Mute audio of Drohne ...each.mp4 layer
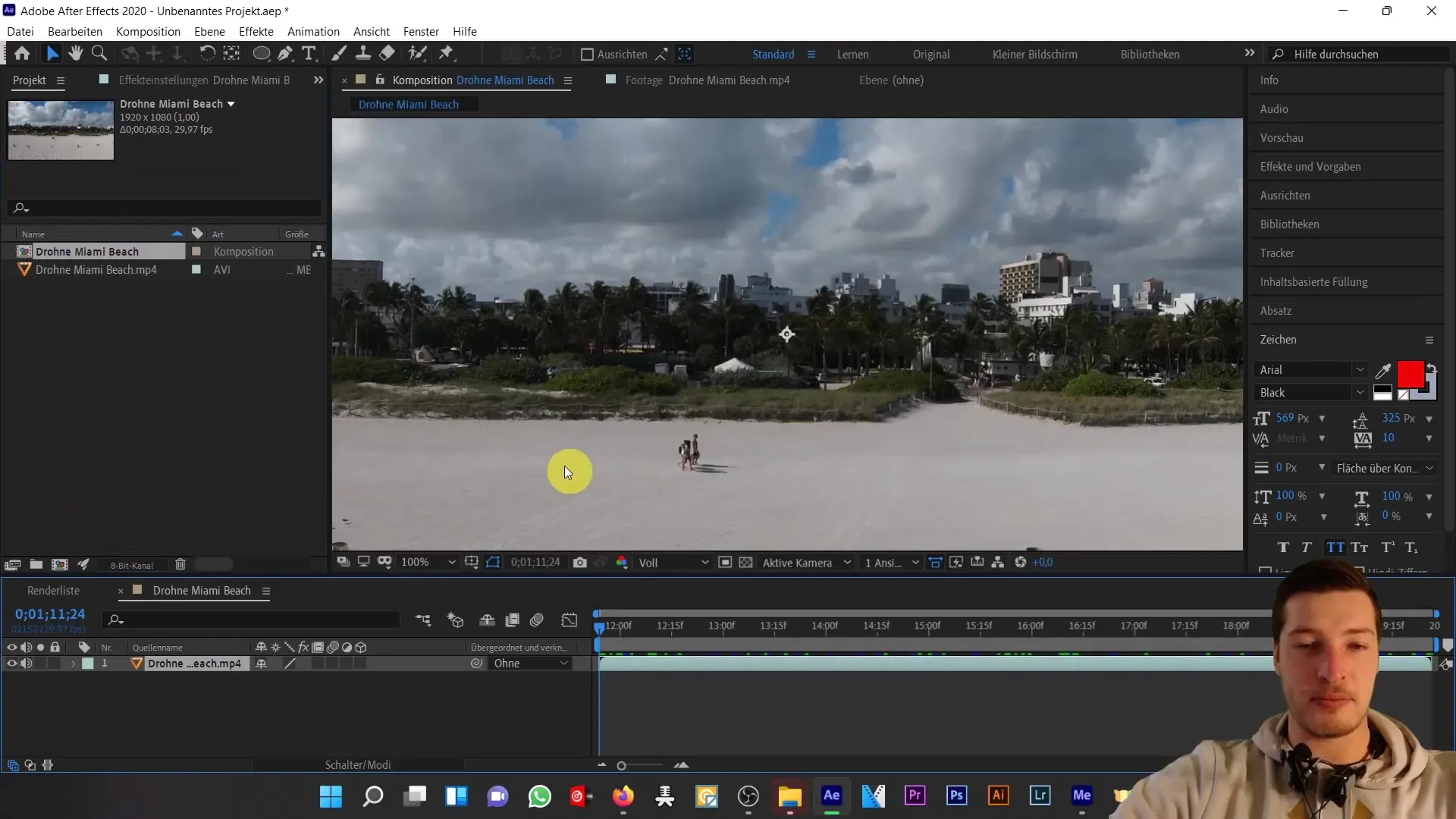1456x819 pixels. click(27, 664)
